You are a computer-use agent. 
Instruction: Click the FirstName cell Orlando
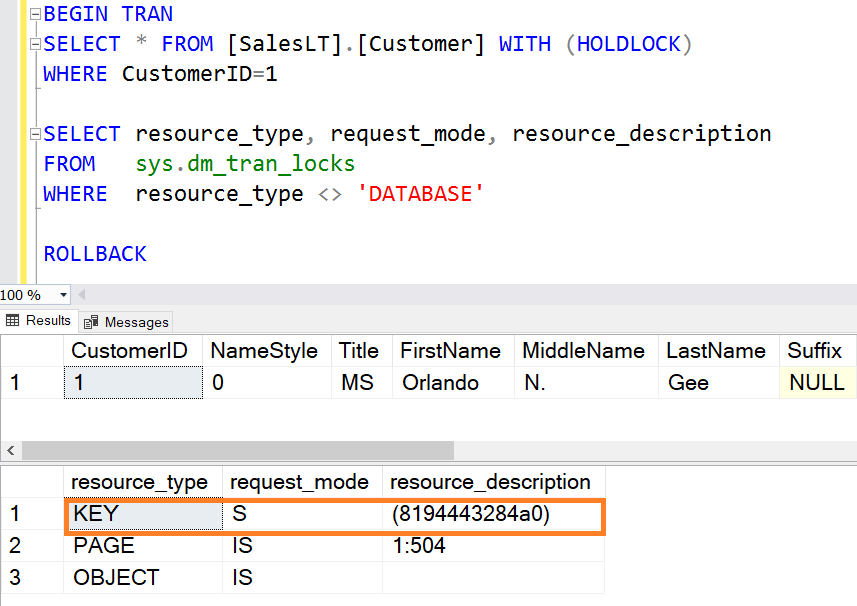coord(454,383)
